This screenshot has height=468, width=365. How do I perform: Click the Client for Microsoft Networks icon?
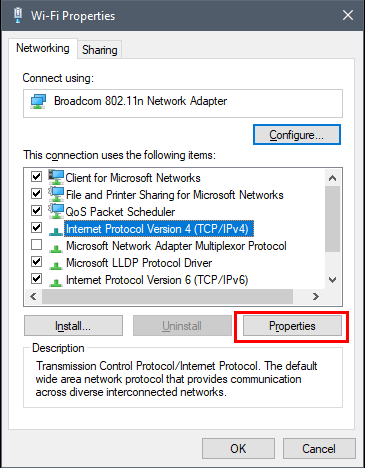pyautogui.click(x=56, y=177)
